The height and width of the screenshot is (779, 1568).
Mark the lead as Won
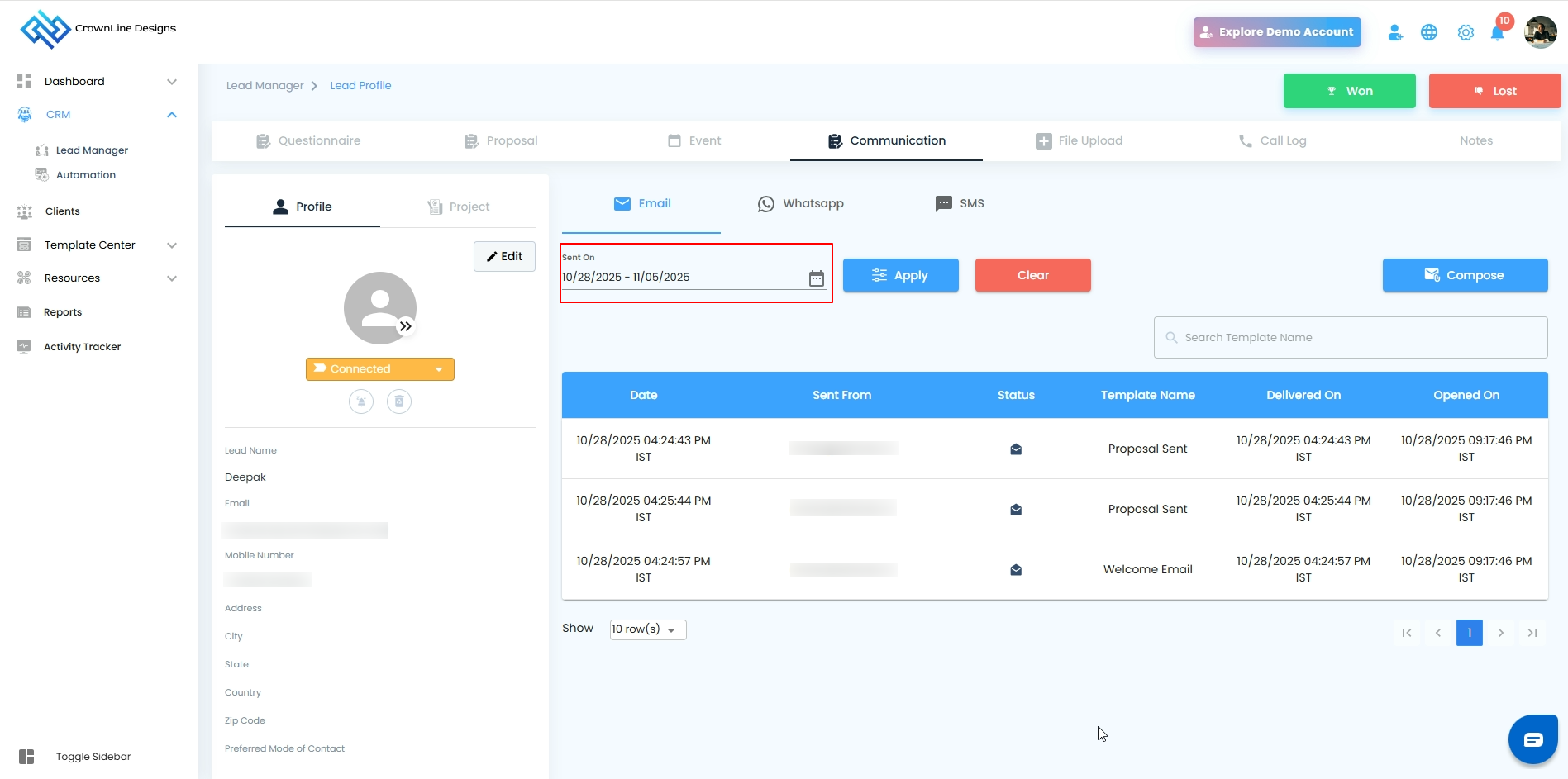pyautogui.click(x=1350, y=91)
